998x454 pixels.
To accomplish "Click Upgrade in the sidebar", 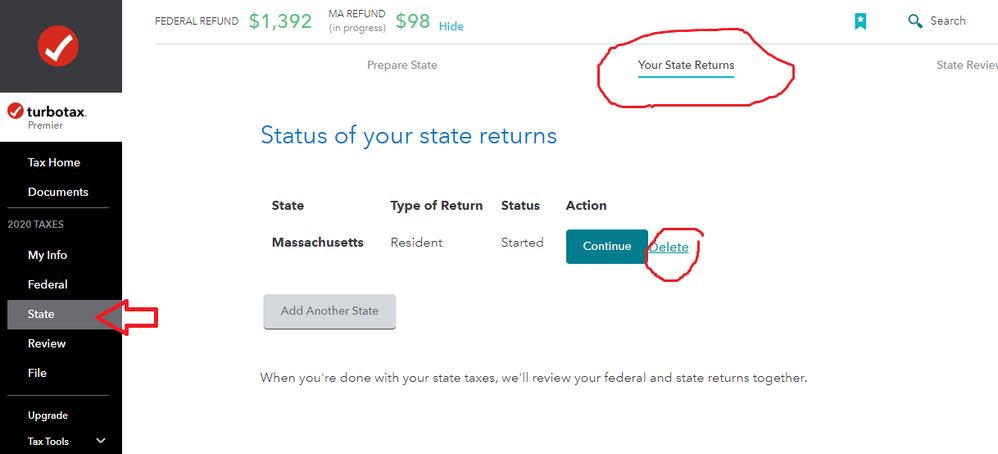I will pos(48,416).
